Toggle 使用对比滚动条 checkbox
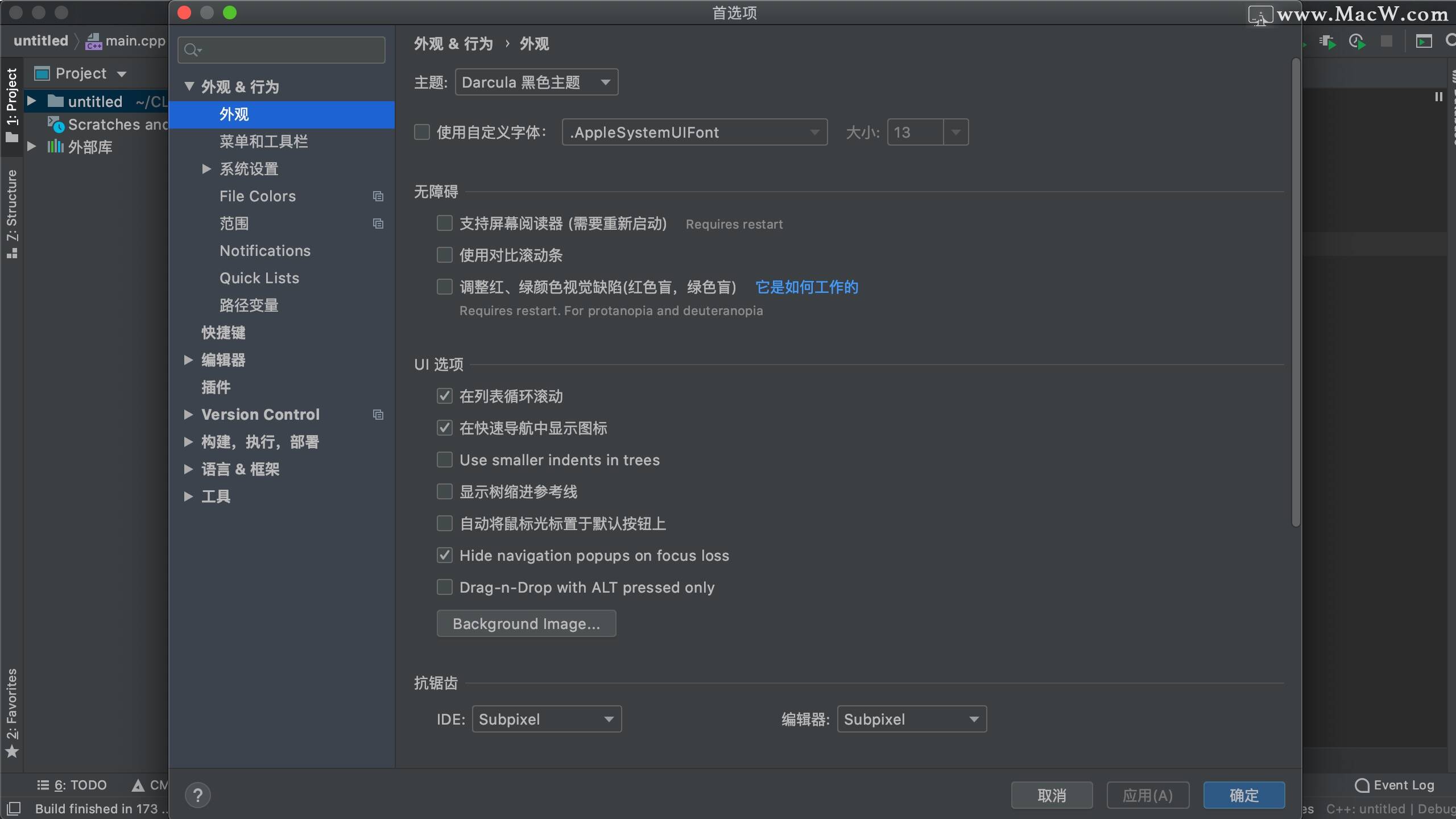This screenshot has width=1456, height=819. 444,255
